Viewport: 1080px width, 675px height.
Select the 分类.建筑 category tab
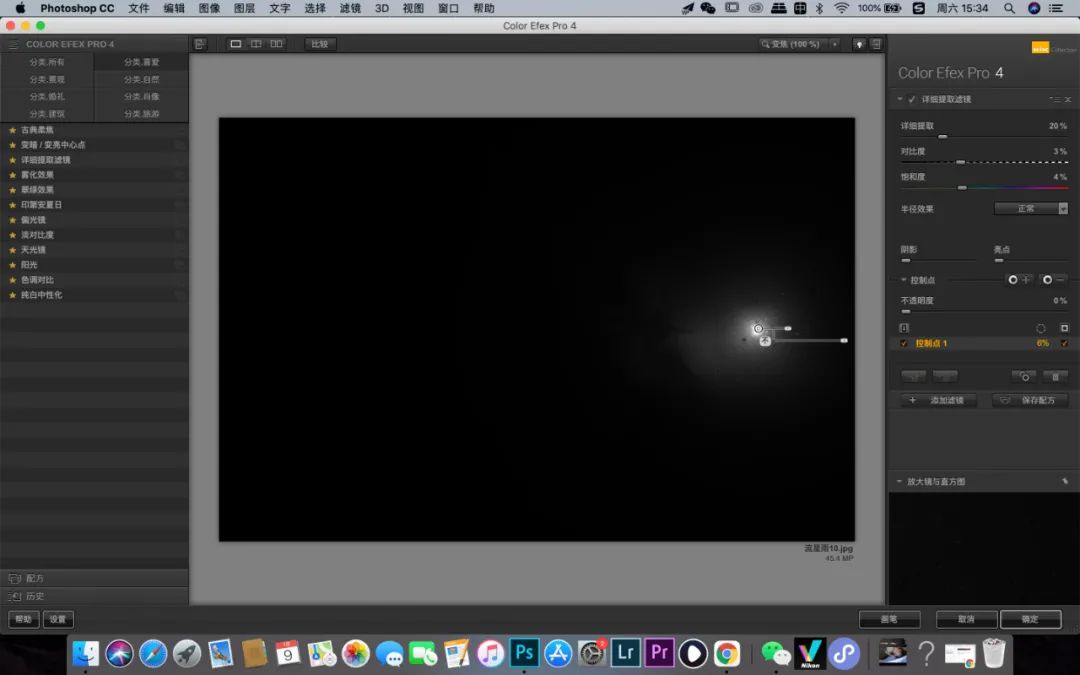(x=47, y=114)
